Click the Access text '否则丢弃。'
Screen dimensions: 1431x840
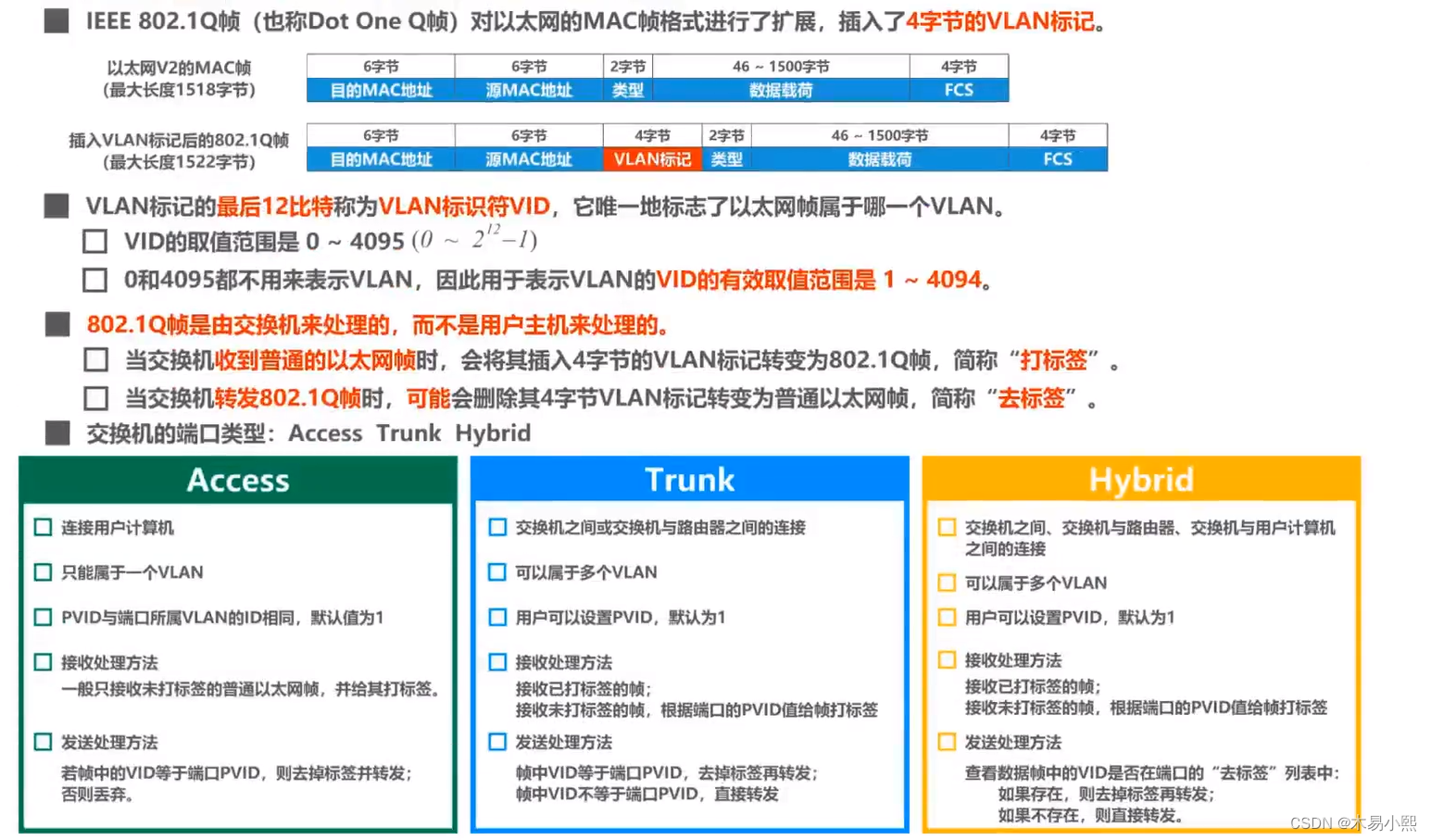point(98,795)
